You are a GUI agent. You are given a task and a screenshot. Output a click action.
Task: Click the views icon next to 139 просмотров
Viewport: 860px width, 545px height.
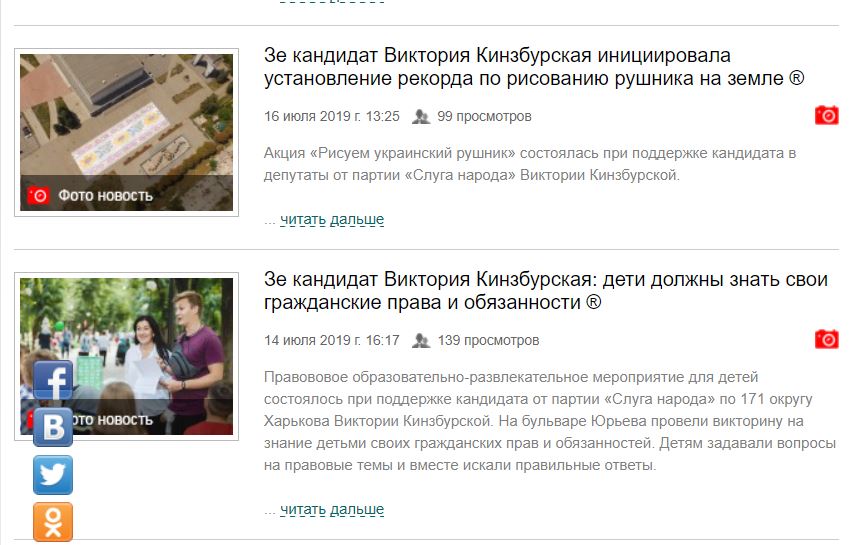point(421,340)
